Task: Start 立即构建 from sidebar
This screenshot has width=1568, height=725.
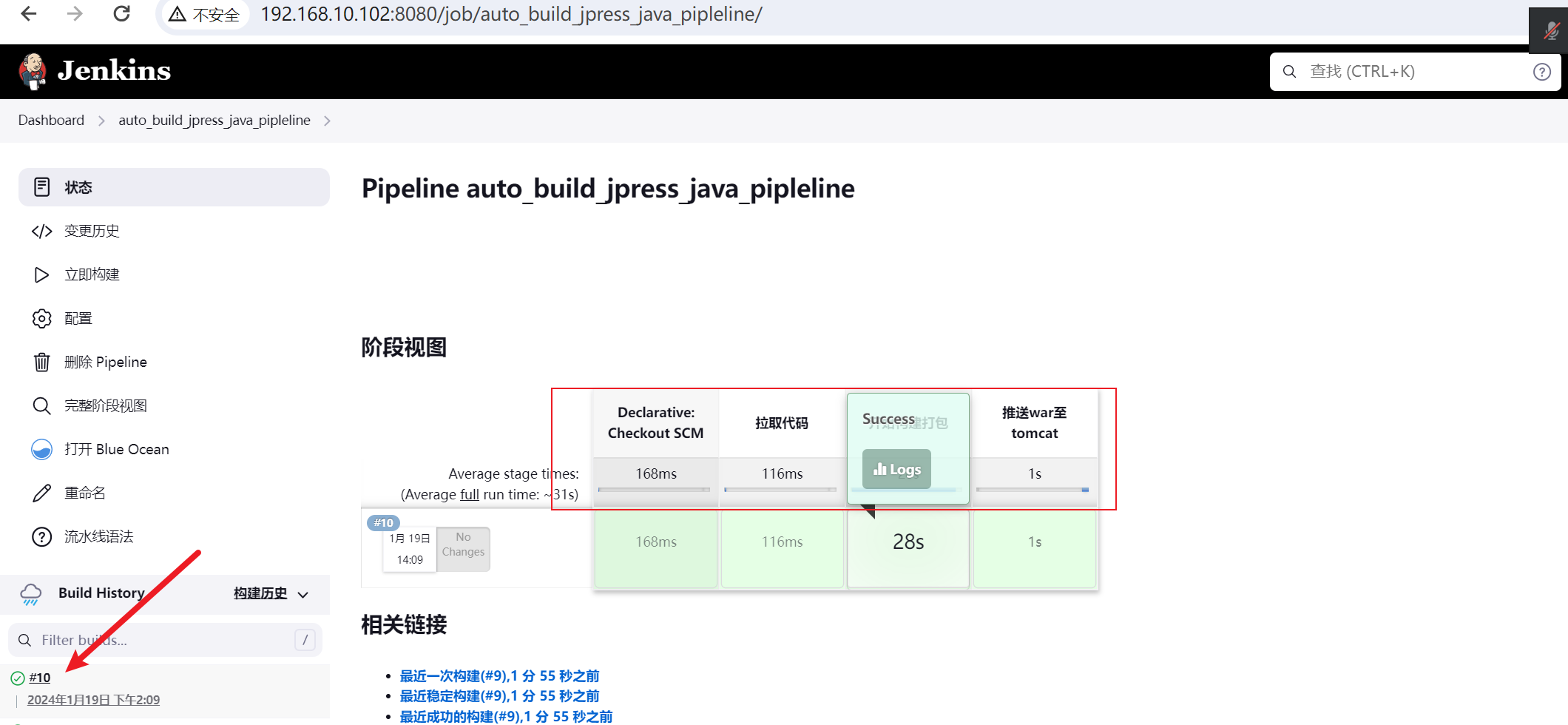Action: (x=92, y=274)
